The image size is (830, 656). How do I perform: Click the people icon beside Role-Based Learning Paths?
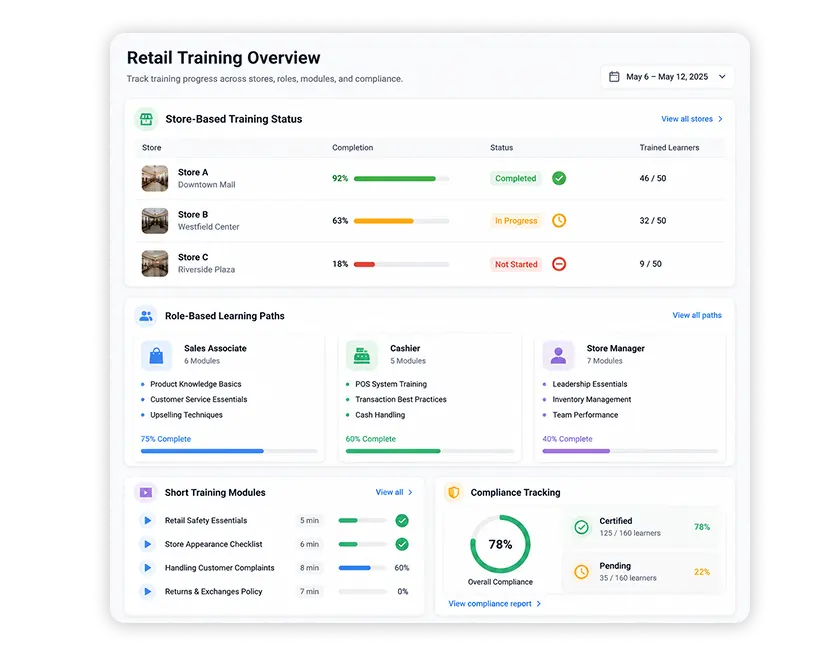tap(146, 316)
